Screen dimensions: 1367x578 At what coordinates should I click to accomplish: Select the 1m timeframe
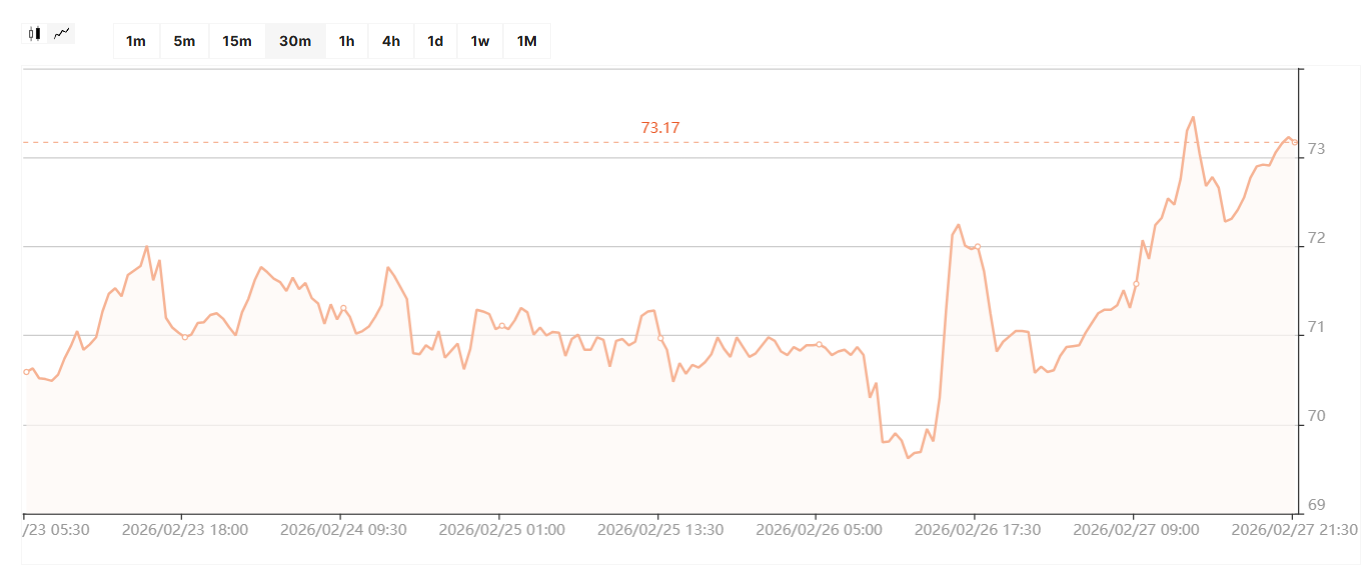(136, 41)
